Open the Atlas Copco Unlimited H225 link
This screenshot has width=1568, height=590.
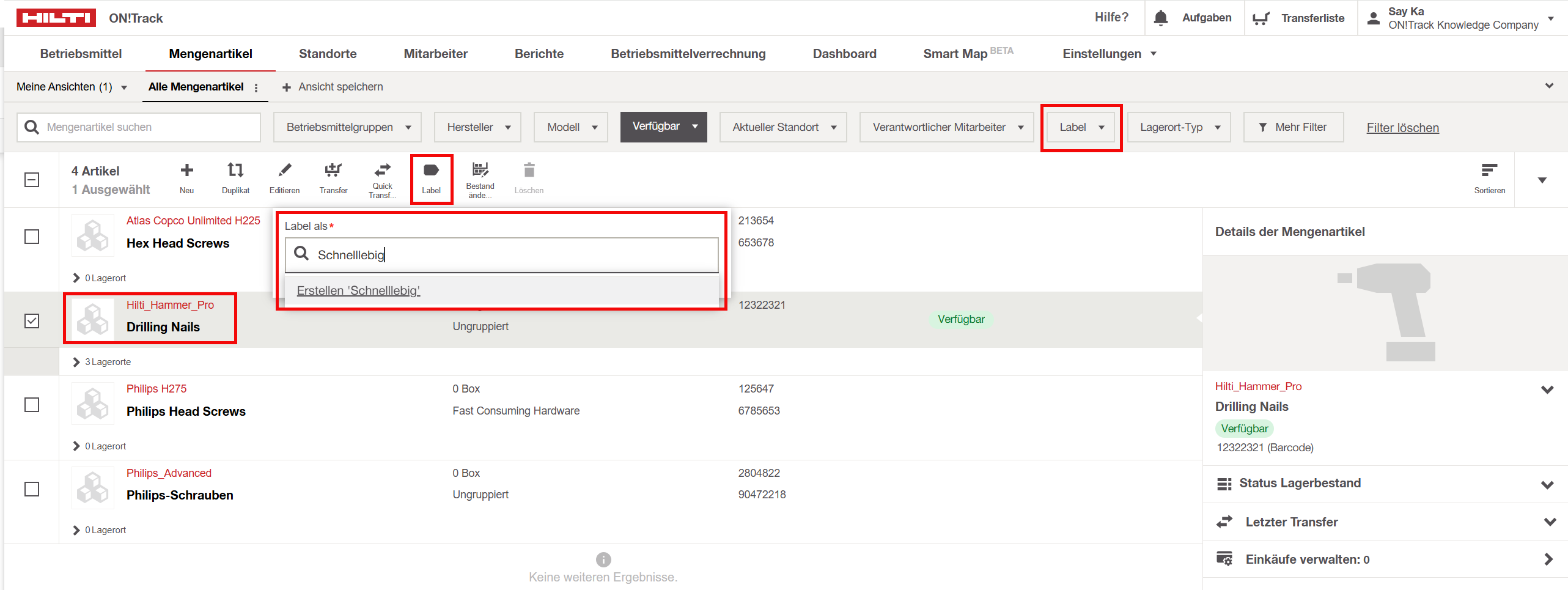tap(193, 221)
